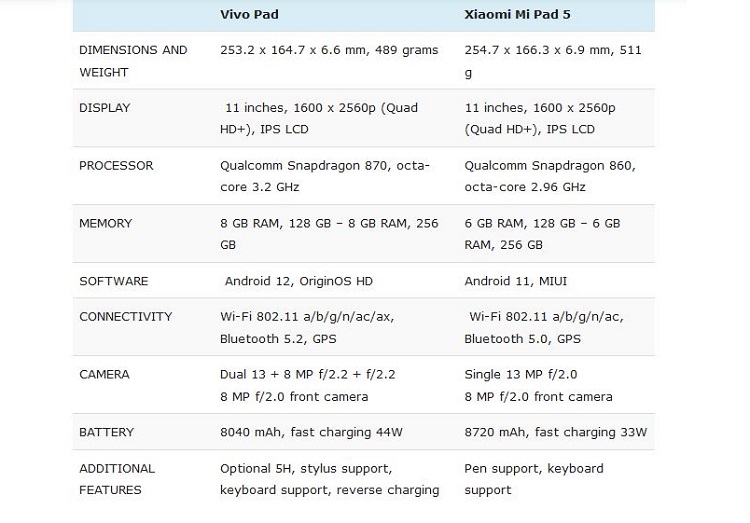Image resolution: width=750 pixels, height=523 pixels.
Task: Click the 8040 mAh battery cell
Action: tap(311, 433)
